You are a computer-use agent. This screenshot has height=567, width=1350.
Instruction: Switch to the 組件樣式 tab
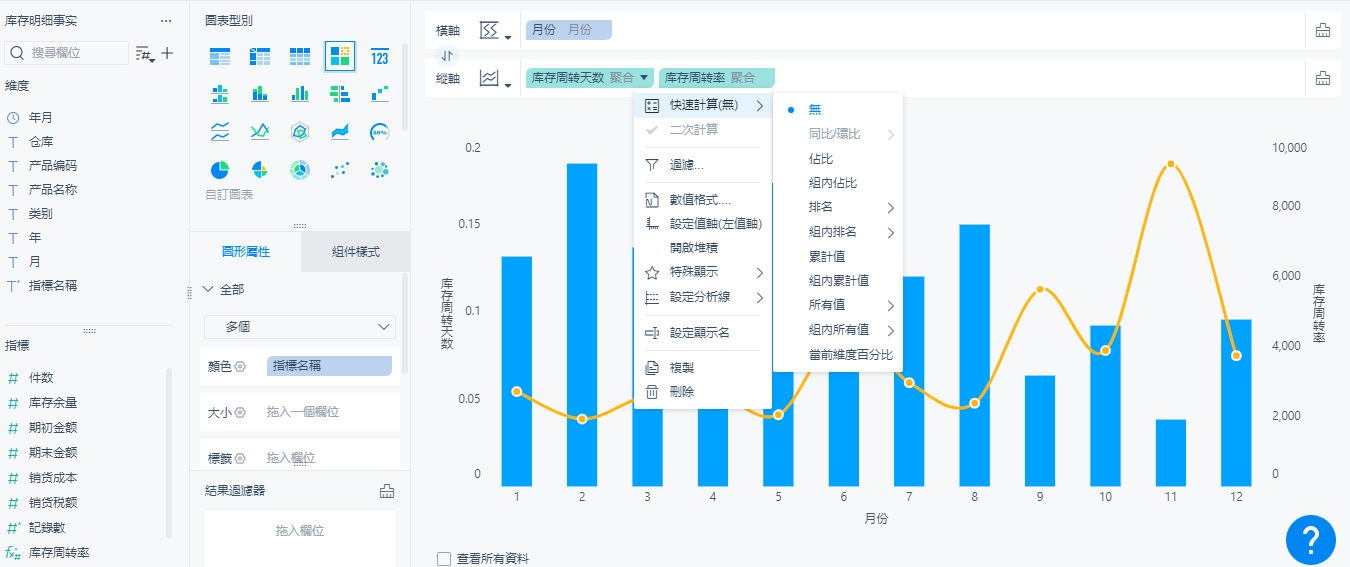pos(356,252)
